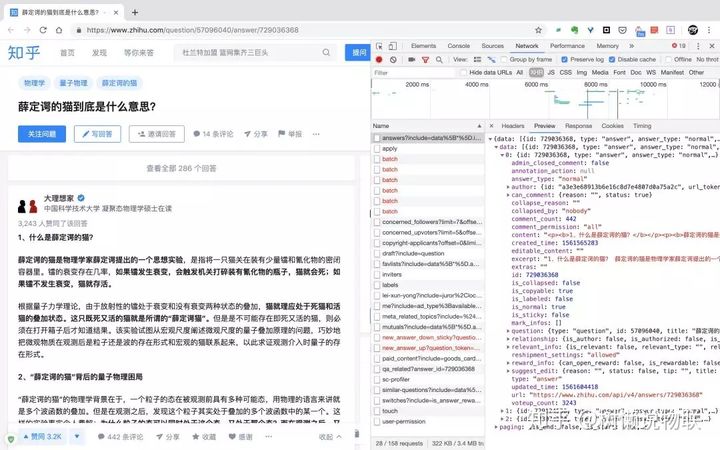Click the Network Filter text box

[413, 73]
